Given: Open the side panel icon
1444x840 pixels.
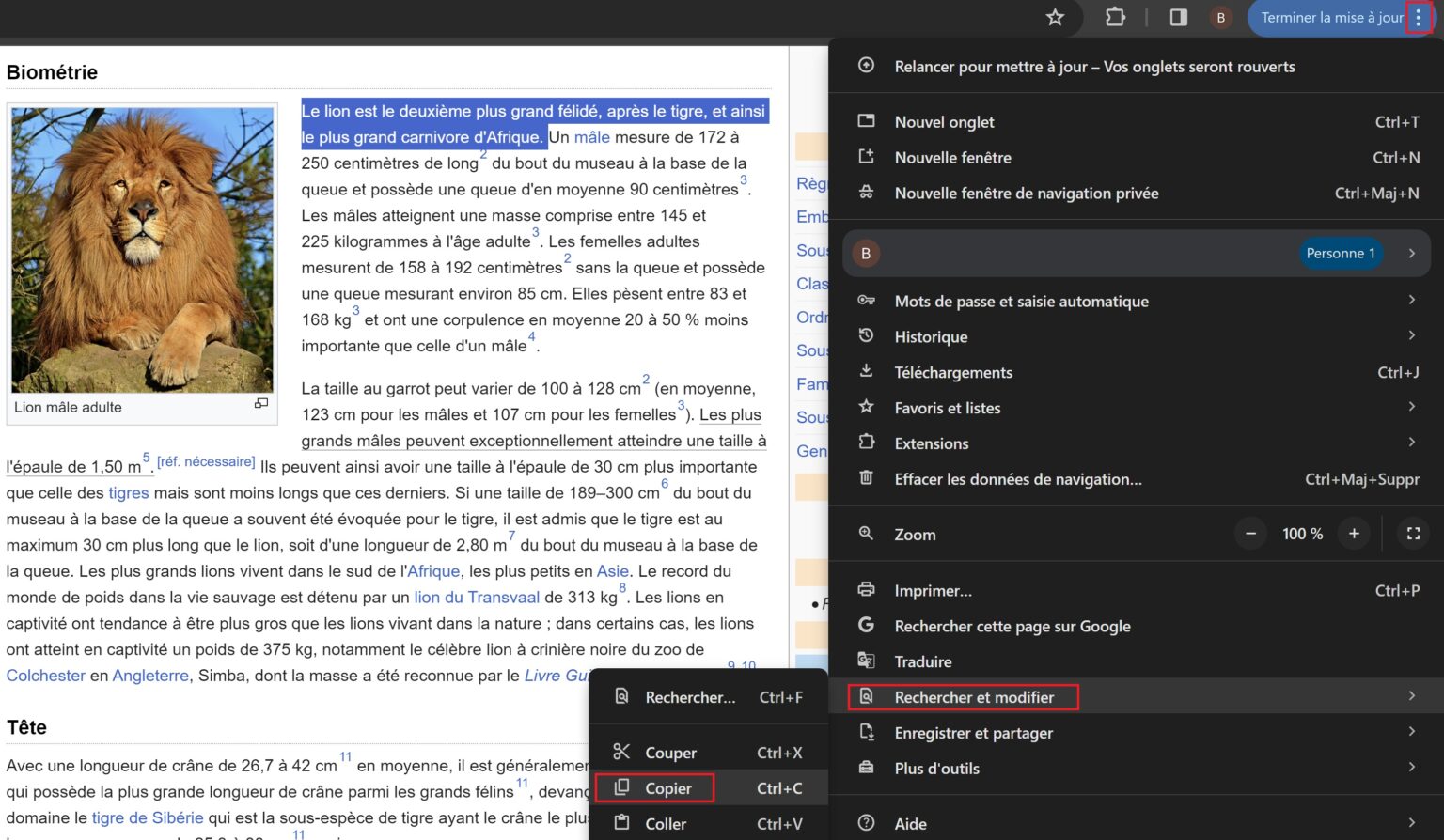Looking at the screenshot, I should pyautogui.click(x=1176, y=17).
